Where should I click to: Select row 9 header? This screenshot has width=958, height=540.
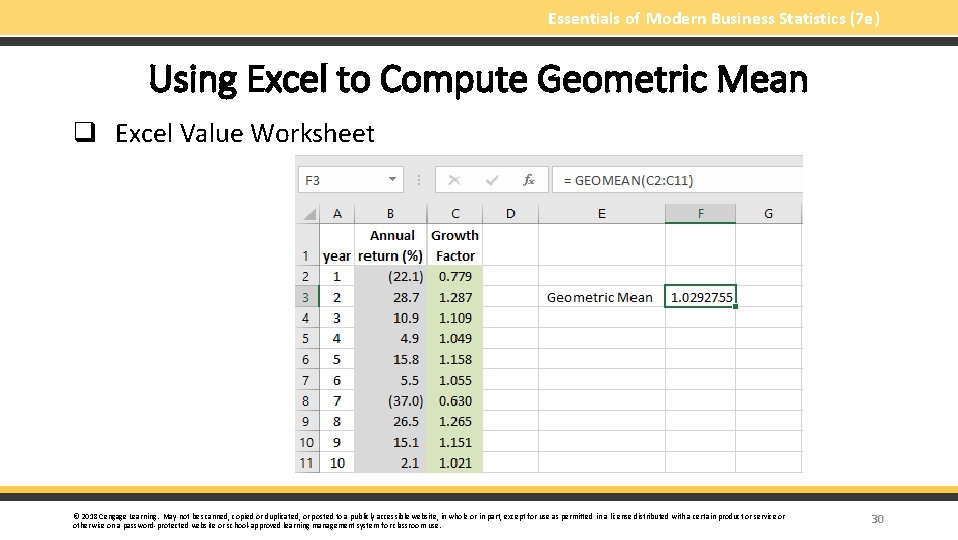click(x=307, y=421)
